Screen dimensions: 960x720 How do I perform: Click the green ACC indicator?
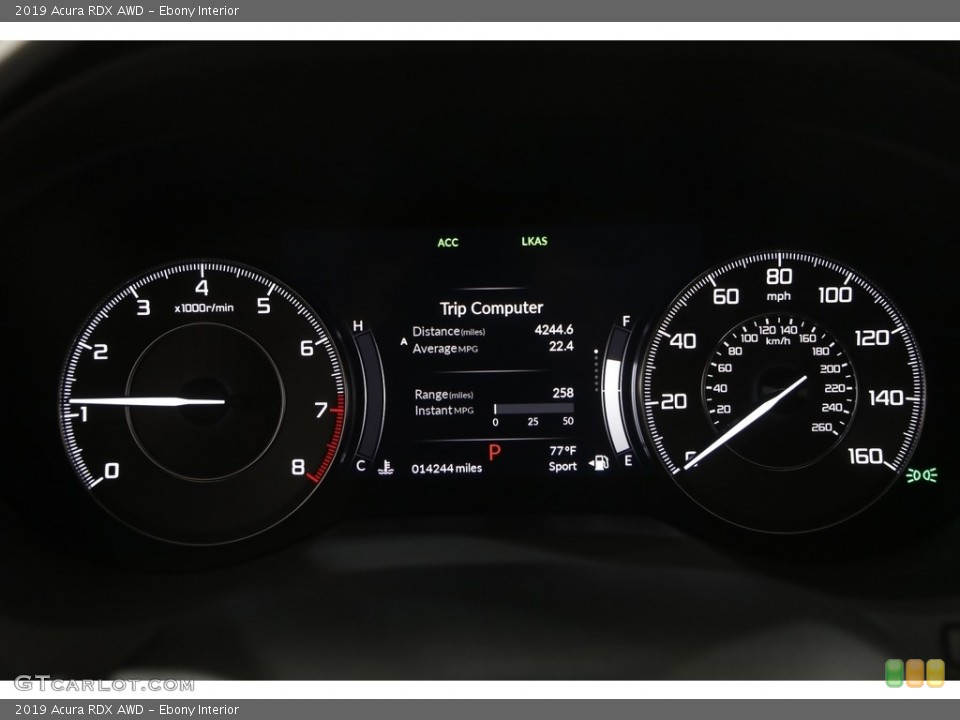point(448,242)
